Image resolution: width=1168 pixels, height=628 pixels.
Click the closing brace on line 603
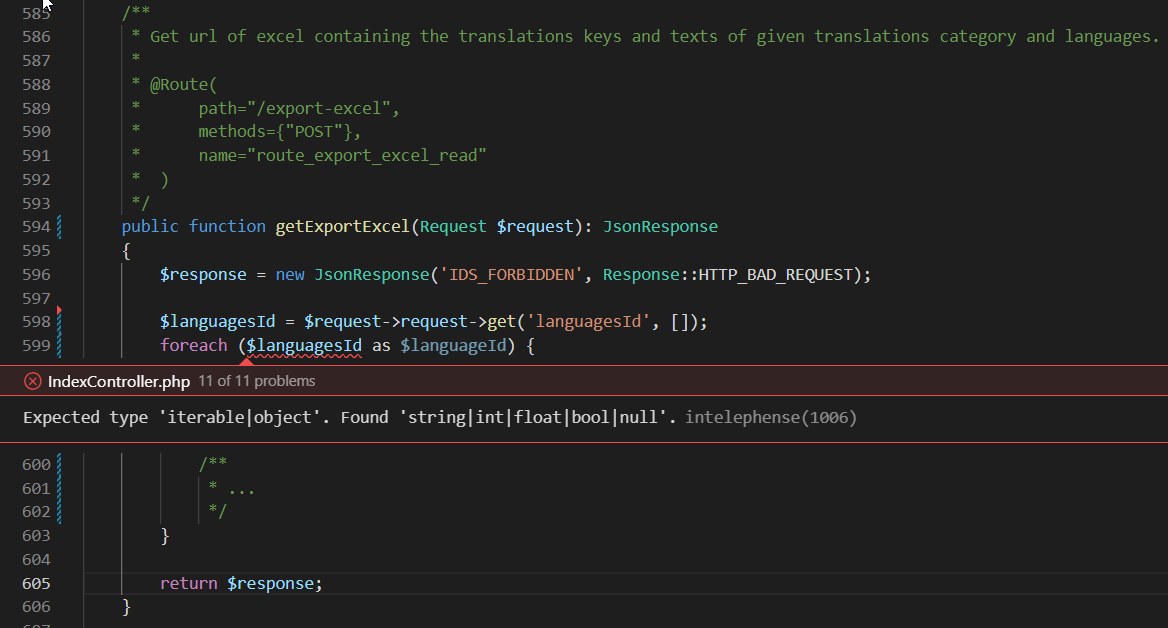click(x=165, y=536)
